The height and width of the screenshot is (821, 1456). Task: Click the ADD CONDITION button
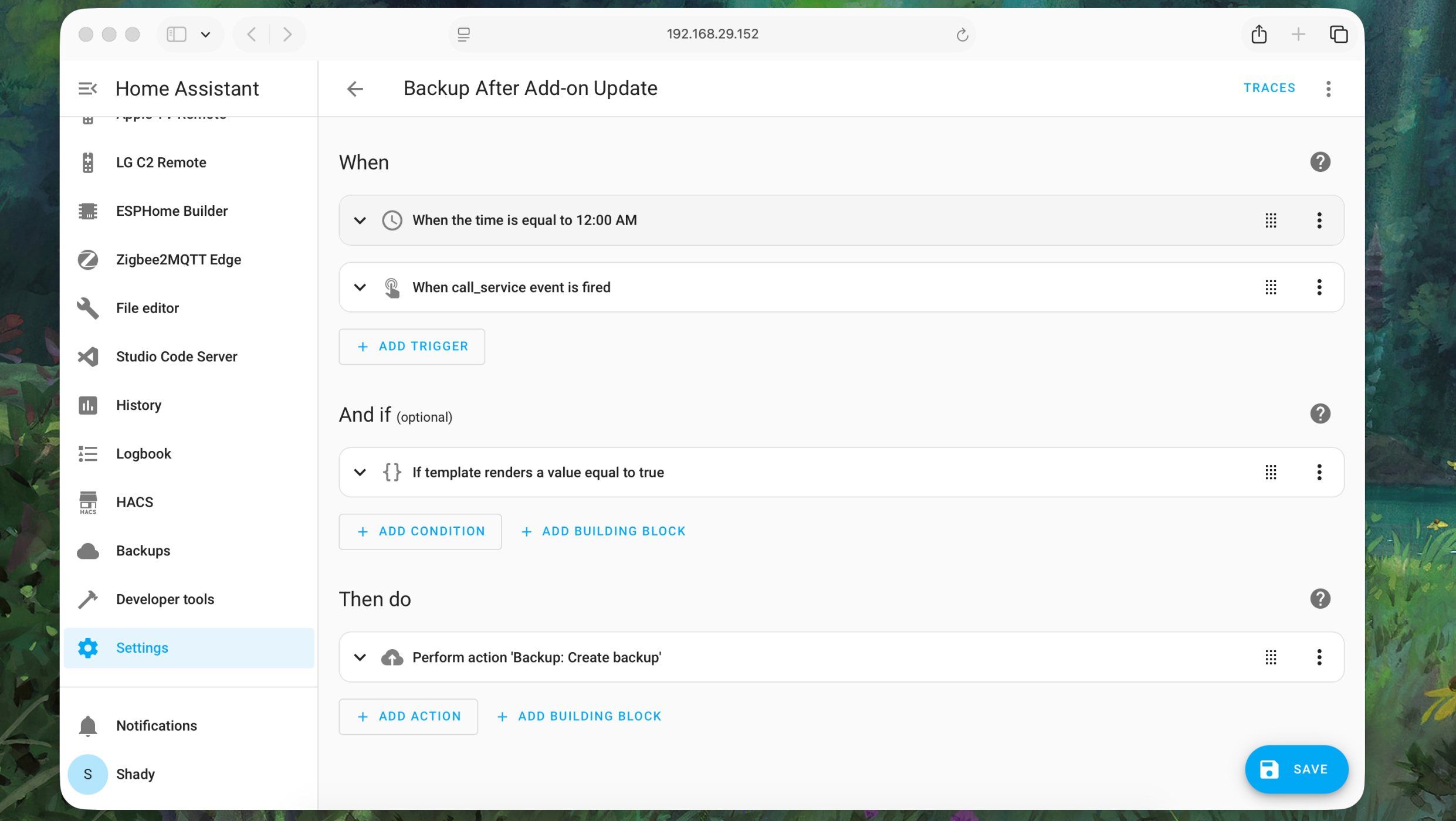point(420,532)
